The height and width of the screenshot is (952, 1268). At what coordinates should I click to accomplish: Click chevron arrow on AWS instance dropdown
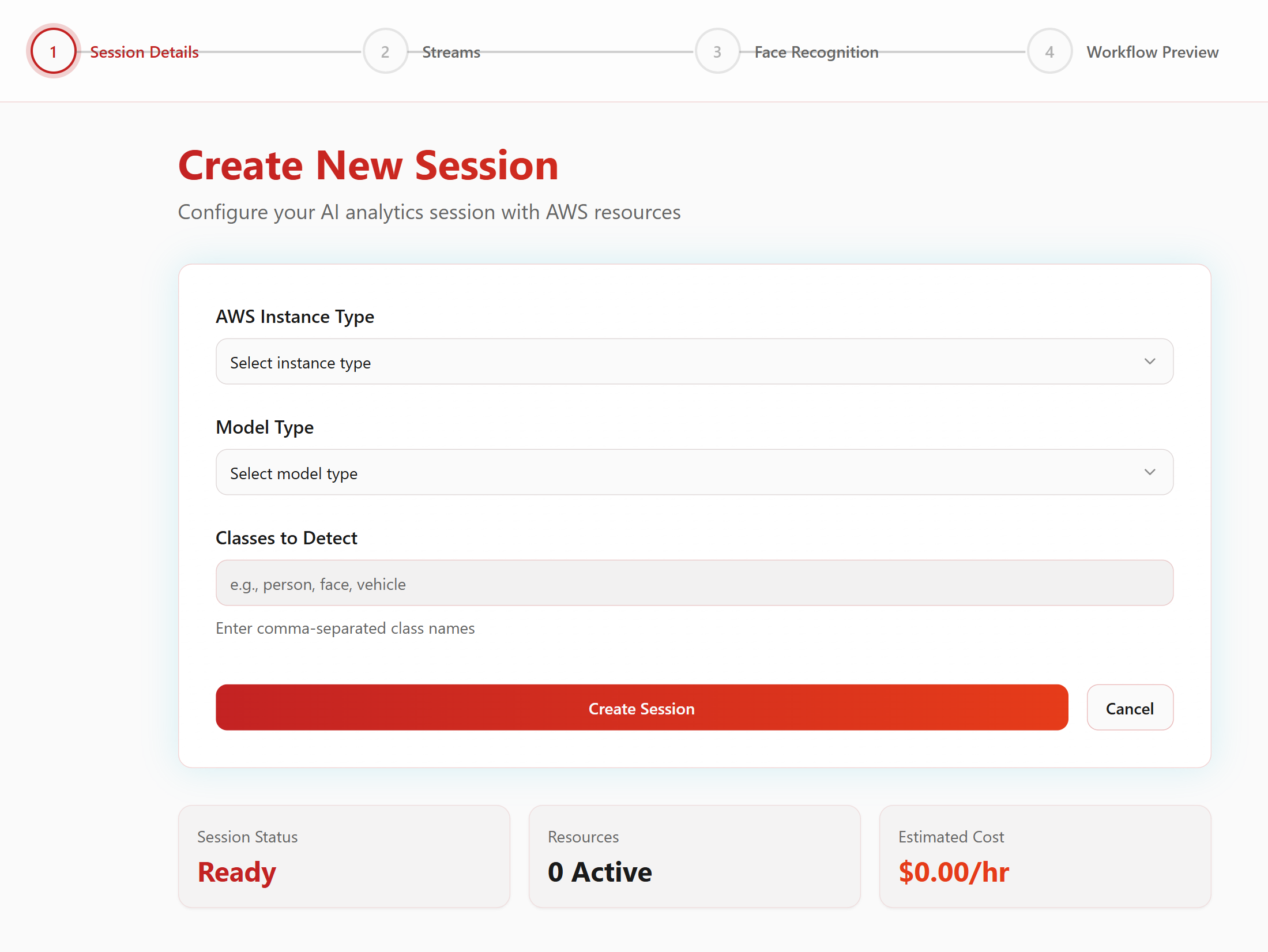click(x=1150, y=362)
